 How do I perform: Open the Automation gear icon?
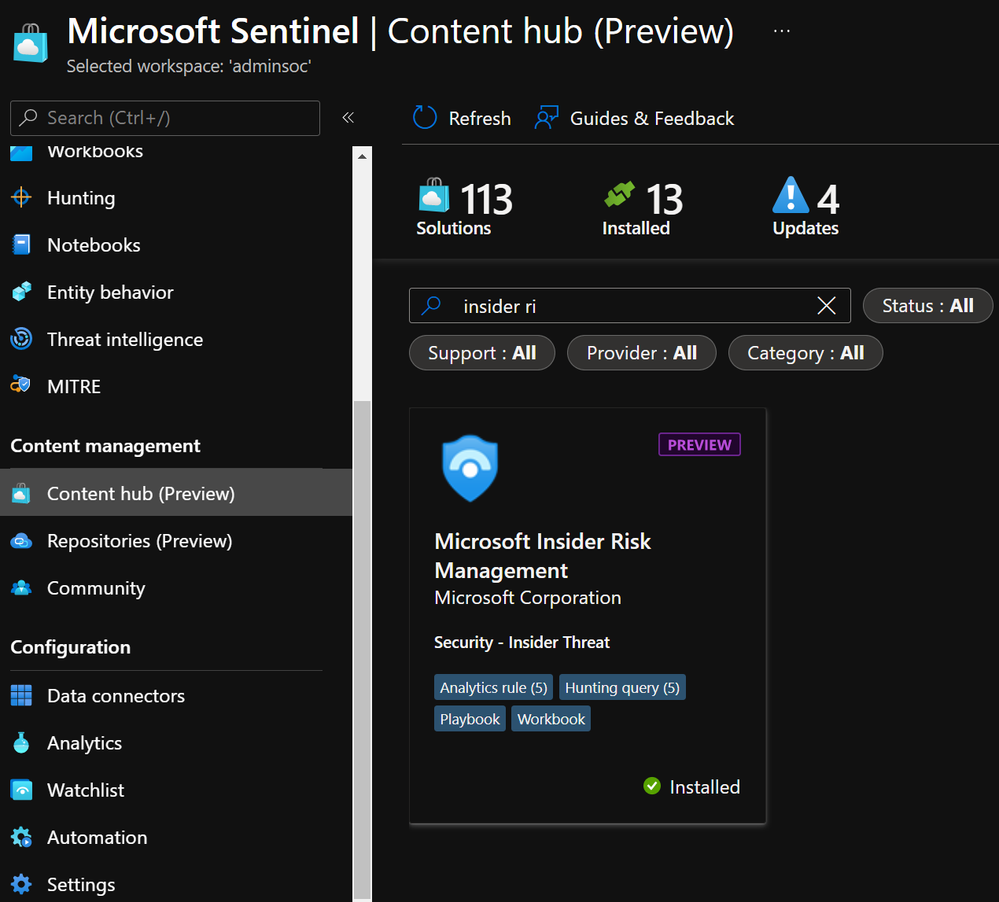[x=21, y=837]
